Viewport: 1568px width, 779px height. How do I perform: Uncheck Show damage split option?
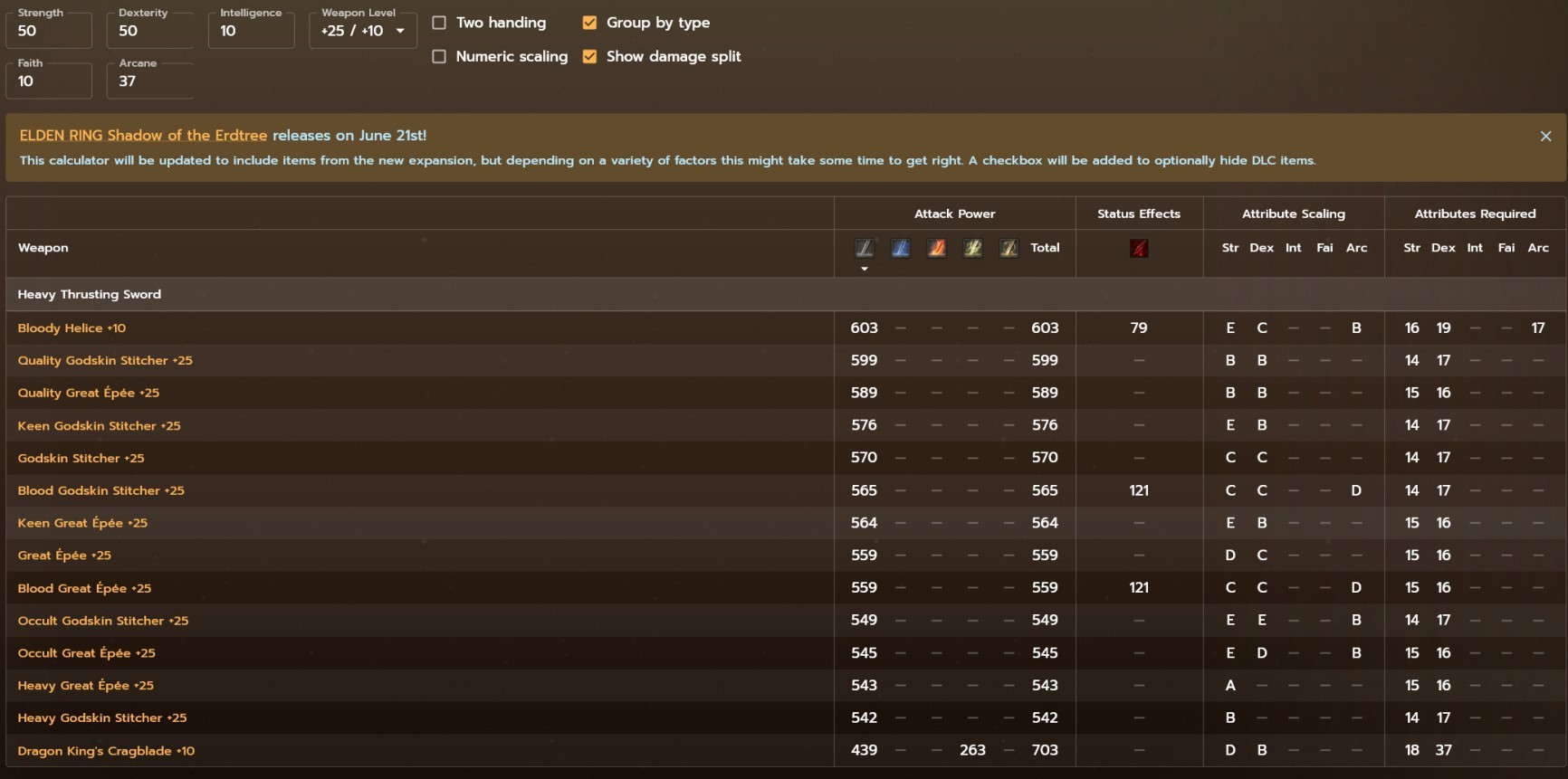tap(589, 56)
